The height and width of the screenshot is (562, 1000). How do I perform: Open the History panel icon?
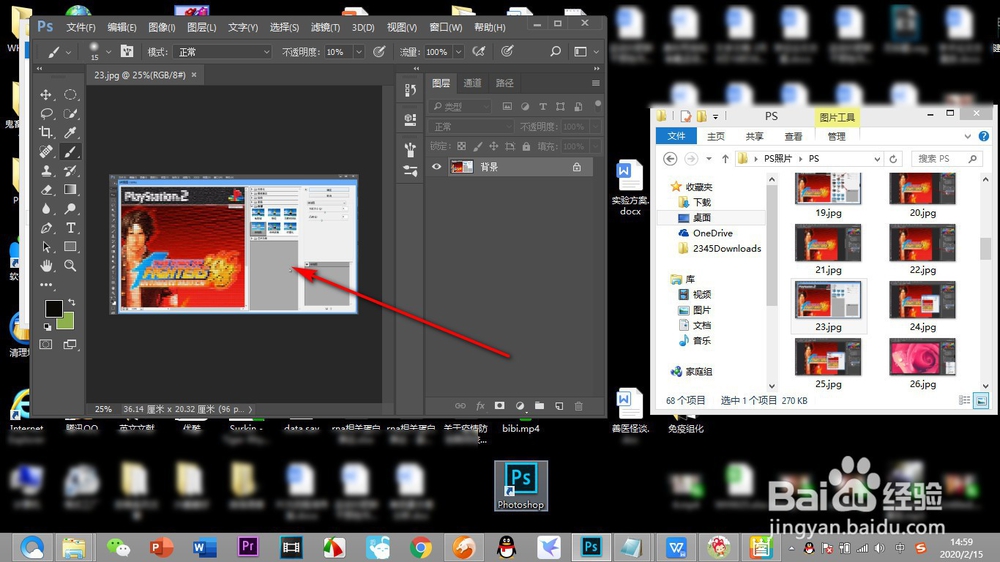pyautogui.click(x=410, y=91)
